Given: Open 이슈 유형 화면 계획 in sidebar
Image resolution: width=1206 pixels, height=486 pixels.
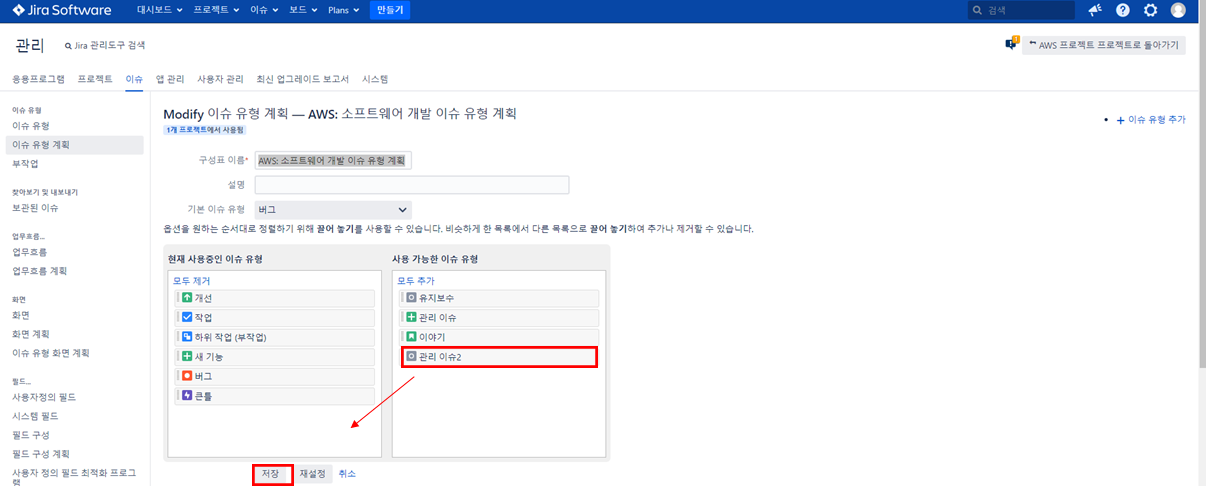Looking at the screenshot, I should pyautogui.click(x=51, y=353).
